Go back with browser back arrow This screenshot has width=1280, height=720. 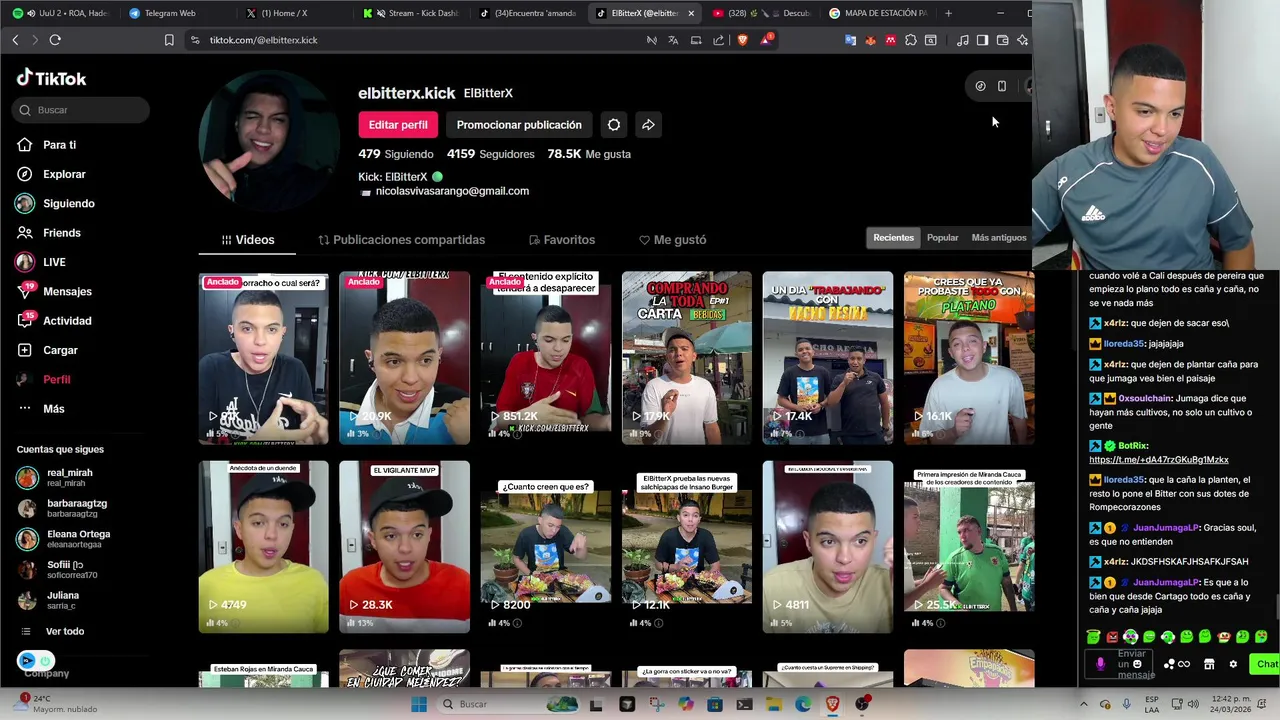tap(15, 40)
